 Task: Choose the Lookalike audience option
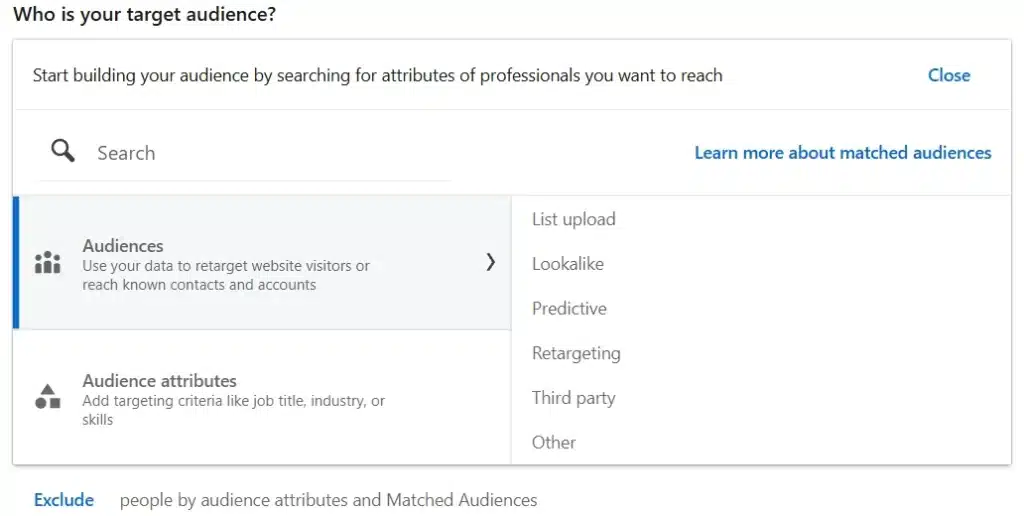click(568, 264)
